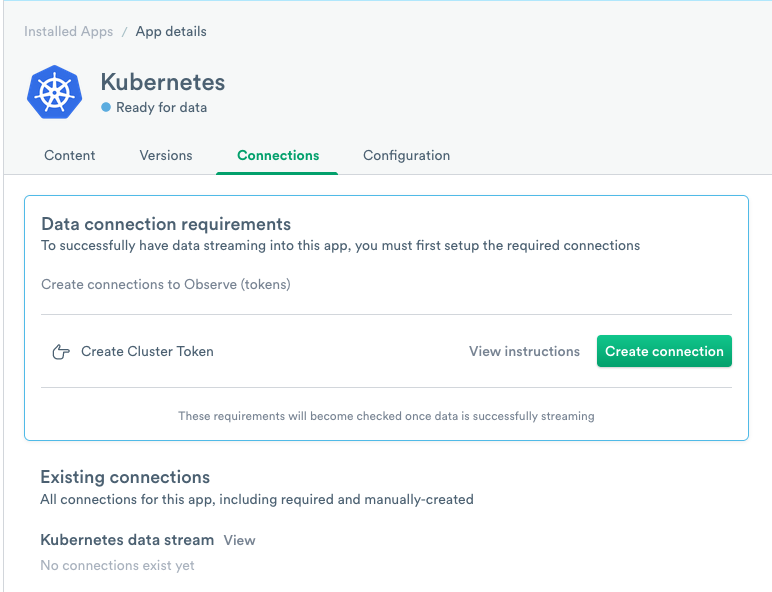This screenshot has width=772, height=592.
Task: Open the Content tab
Action: 69,155
